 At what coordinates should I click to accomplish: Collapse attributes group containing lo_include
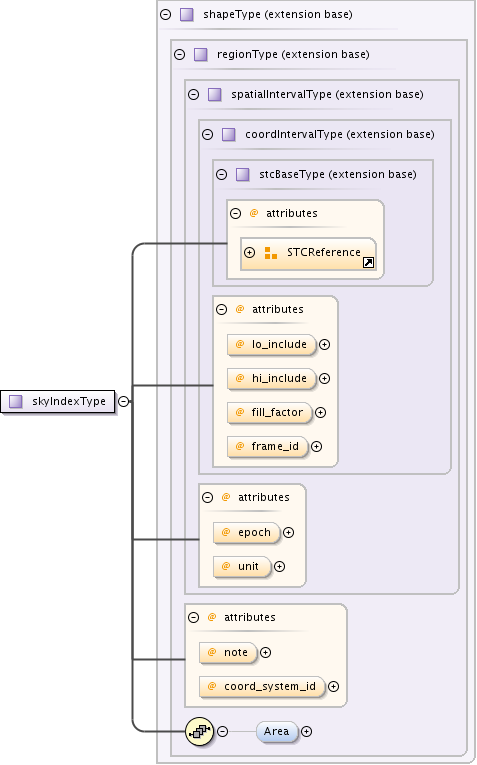[x=222, y=309]
